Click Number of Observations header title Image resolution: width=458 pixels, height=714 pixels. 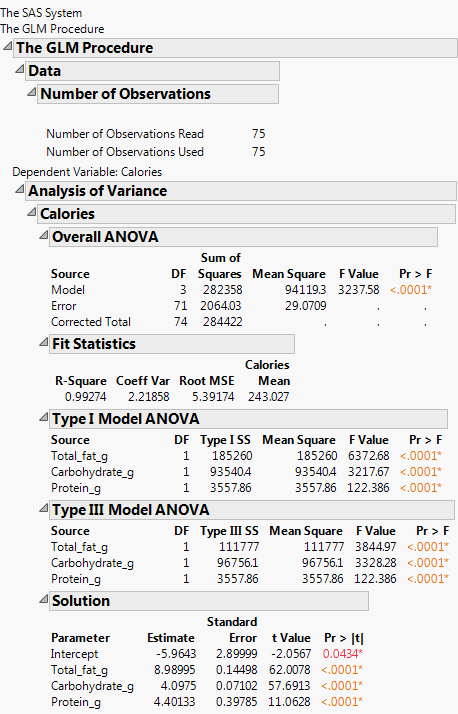(126, 94)
